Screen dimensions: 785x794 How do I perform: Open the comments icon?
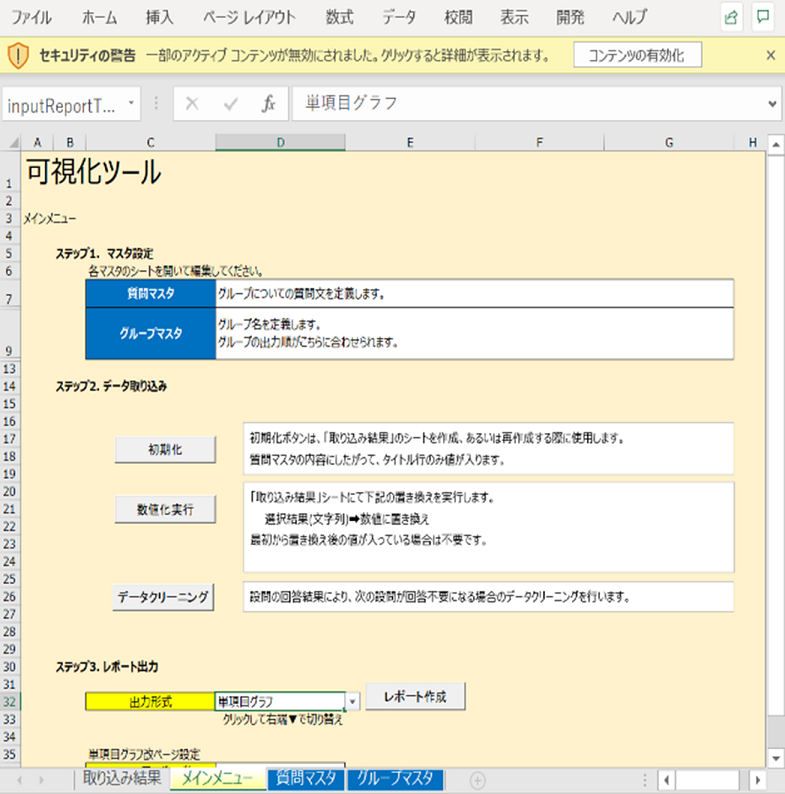tap(763, 17)
